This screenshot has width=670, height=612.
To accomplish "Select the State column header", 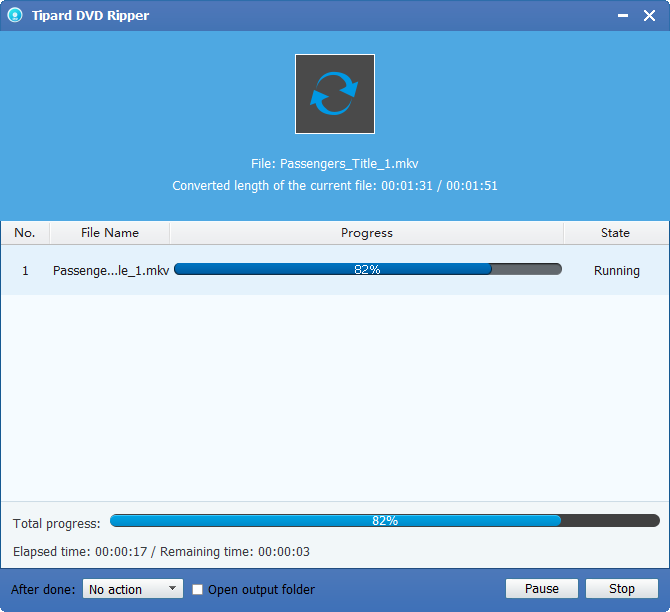I will (x=615, y=233).
